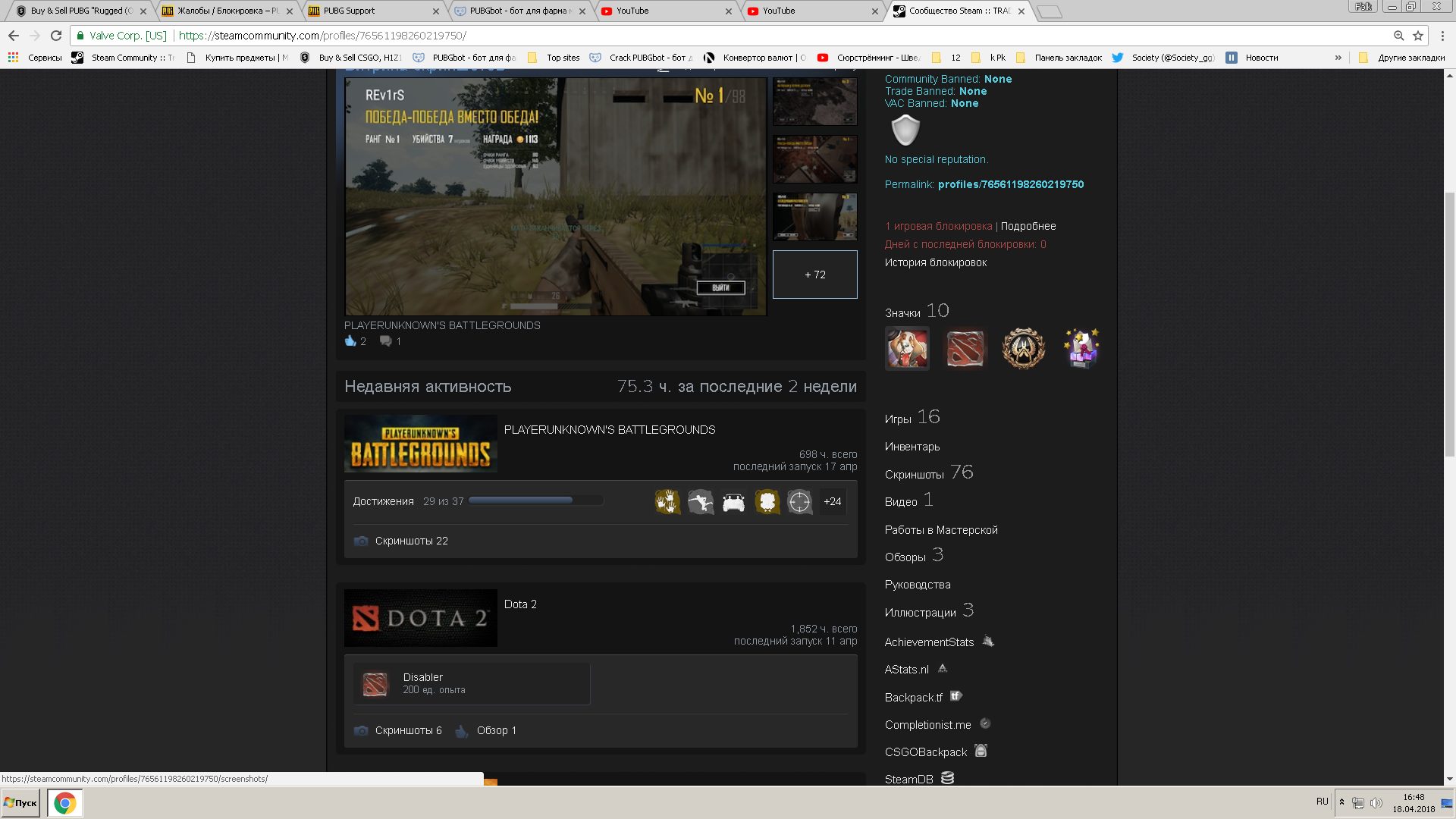This screenshot has height=819, width=1456.
Task: Open the first badge with dog artwork
Action: [907, 349]
